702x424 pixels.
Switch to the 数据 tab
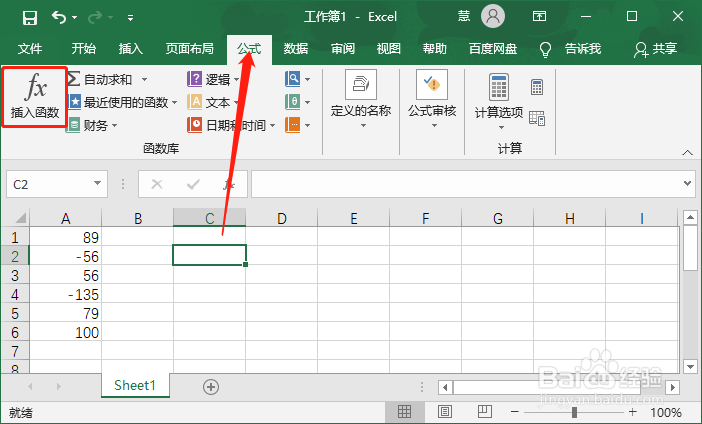pyautogui.click(x=295, y=48)
